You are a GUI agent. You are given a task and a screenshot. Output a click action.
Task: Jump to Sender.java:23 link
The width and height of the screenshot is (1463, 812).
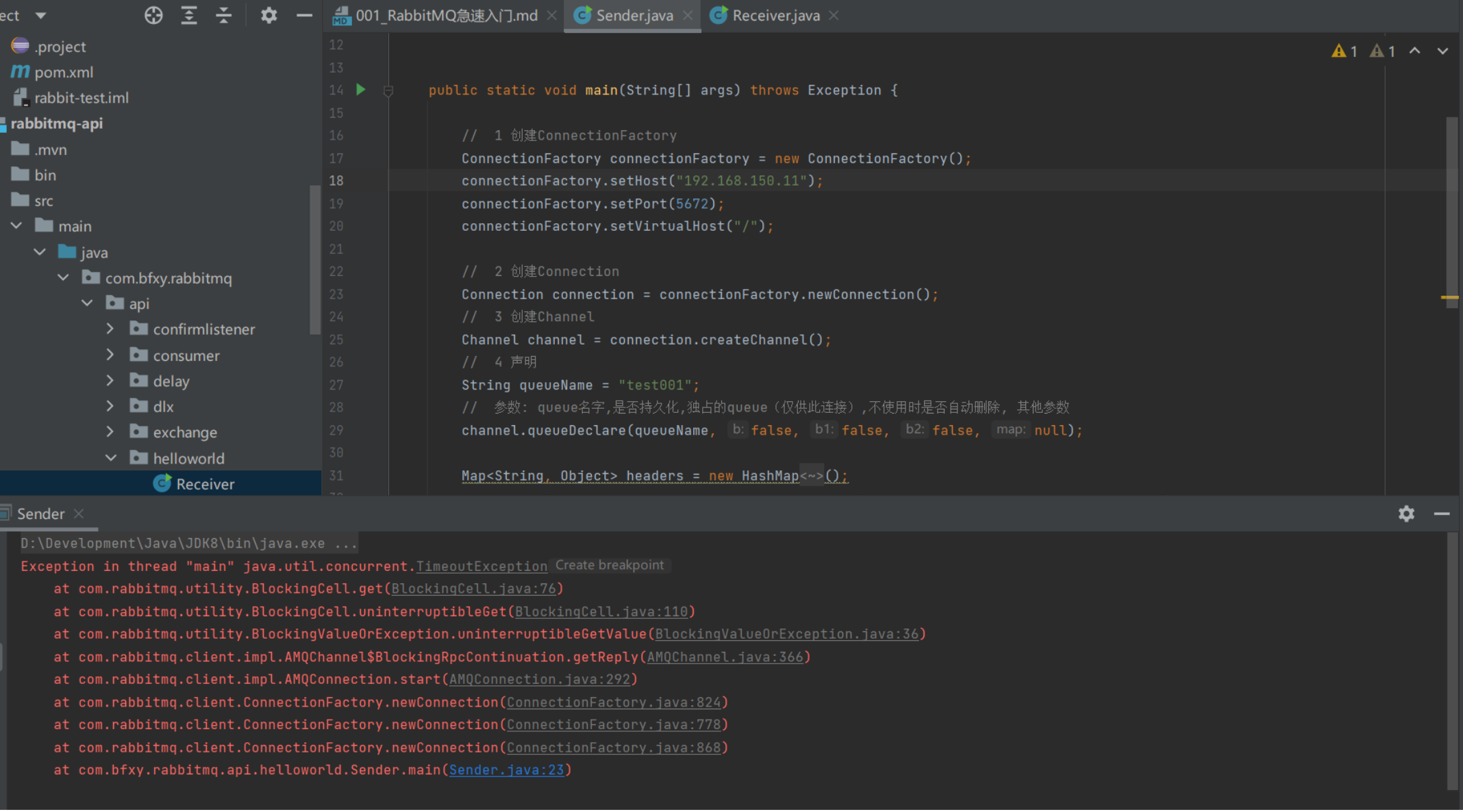click(507, 770)
